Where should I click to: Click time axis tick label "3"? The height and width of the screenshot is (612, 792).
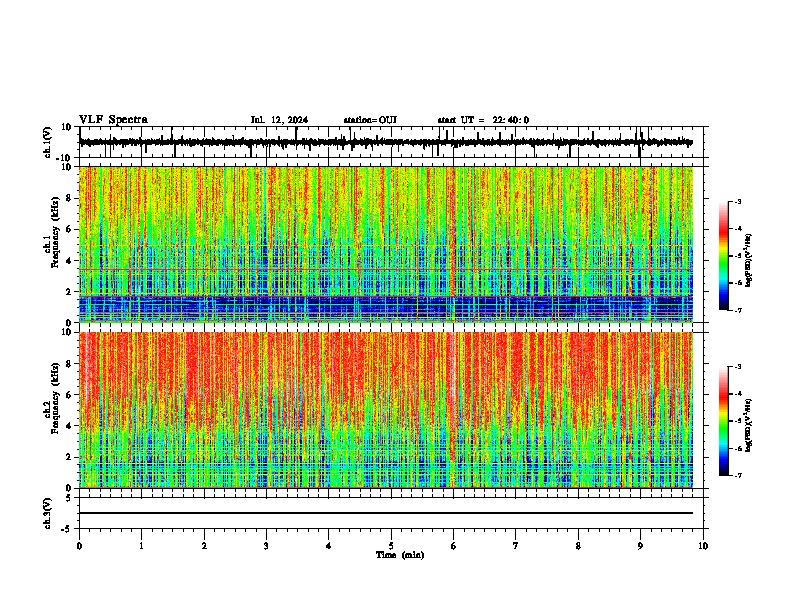pos(266,546)
